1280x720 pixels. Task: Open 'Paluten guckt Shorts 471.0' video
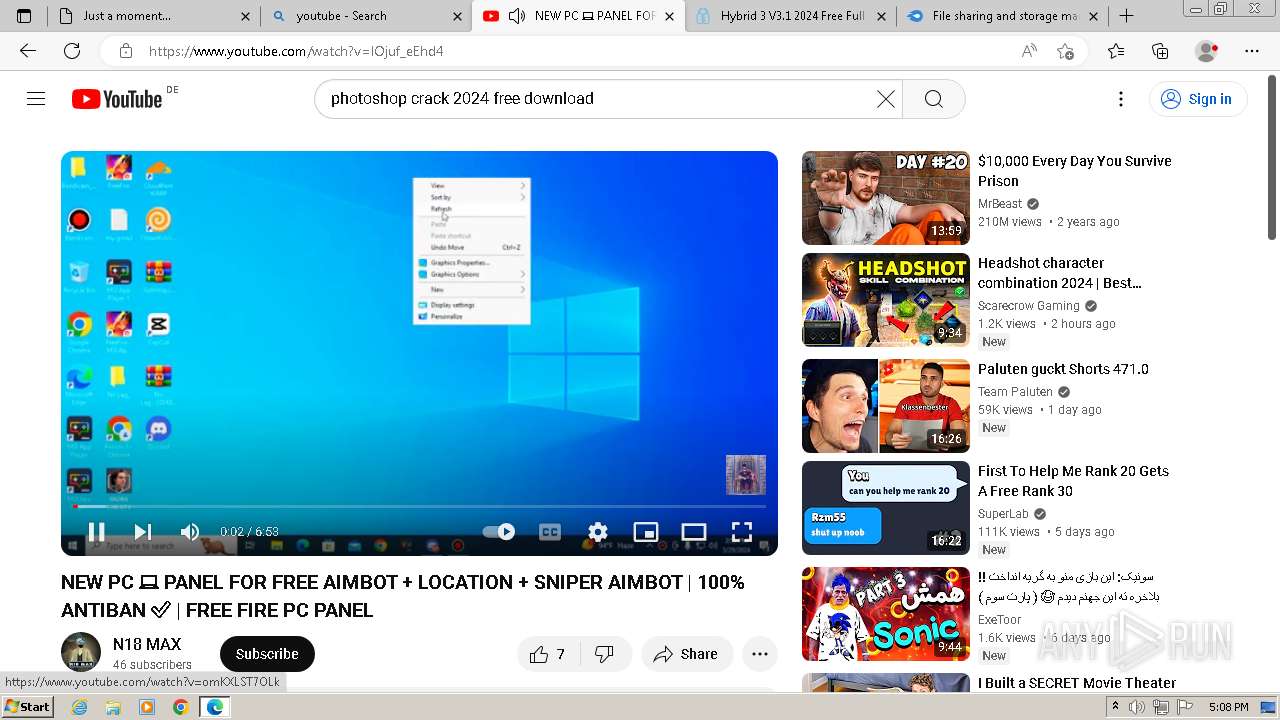coord(1063,369)
